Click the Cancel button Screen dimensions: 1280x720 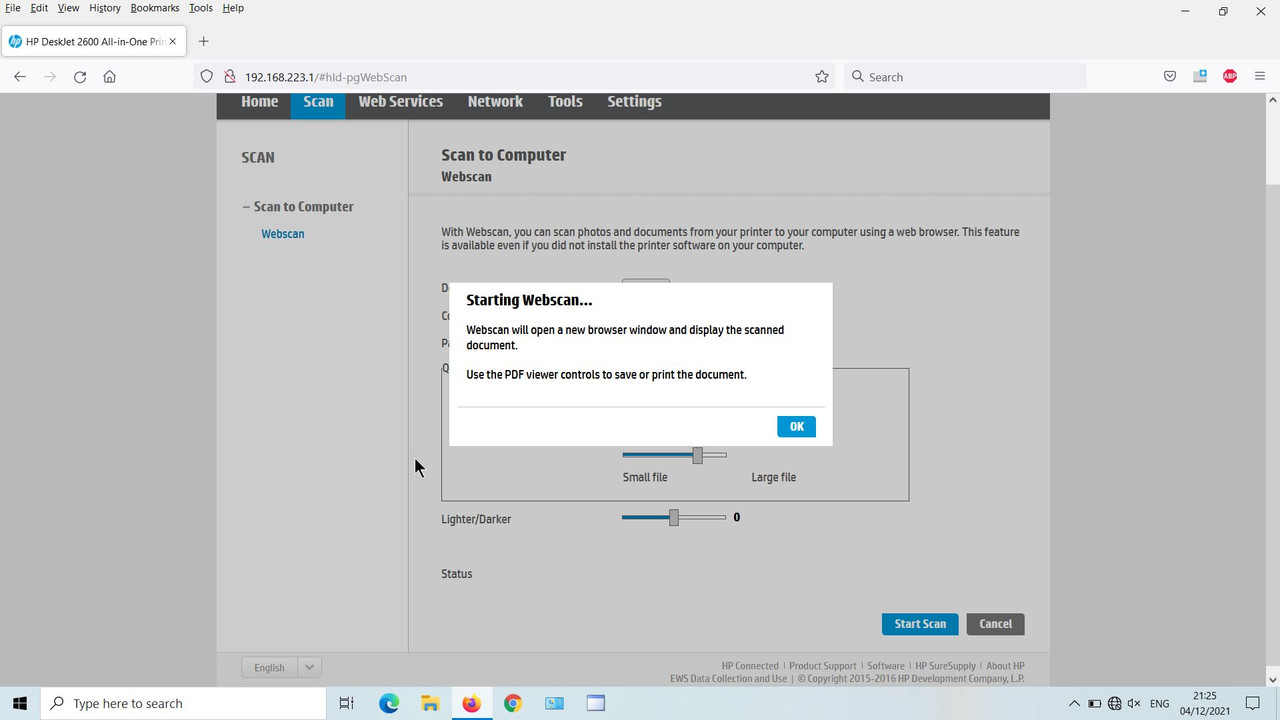coord(995,624)
